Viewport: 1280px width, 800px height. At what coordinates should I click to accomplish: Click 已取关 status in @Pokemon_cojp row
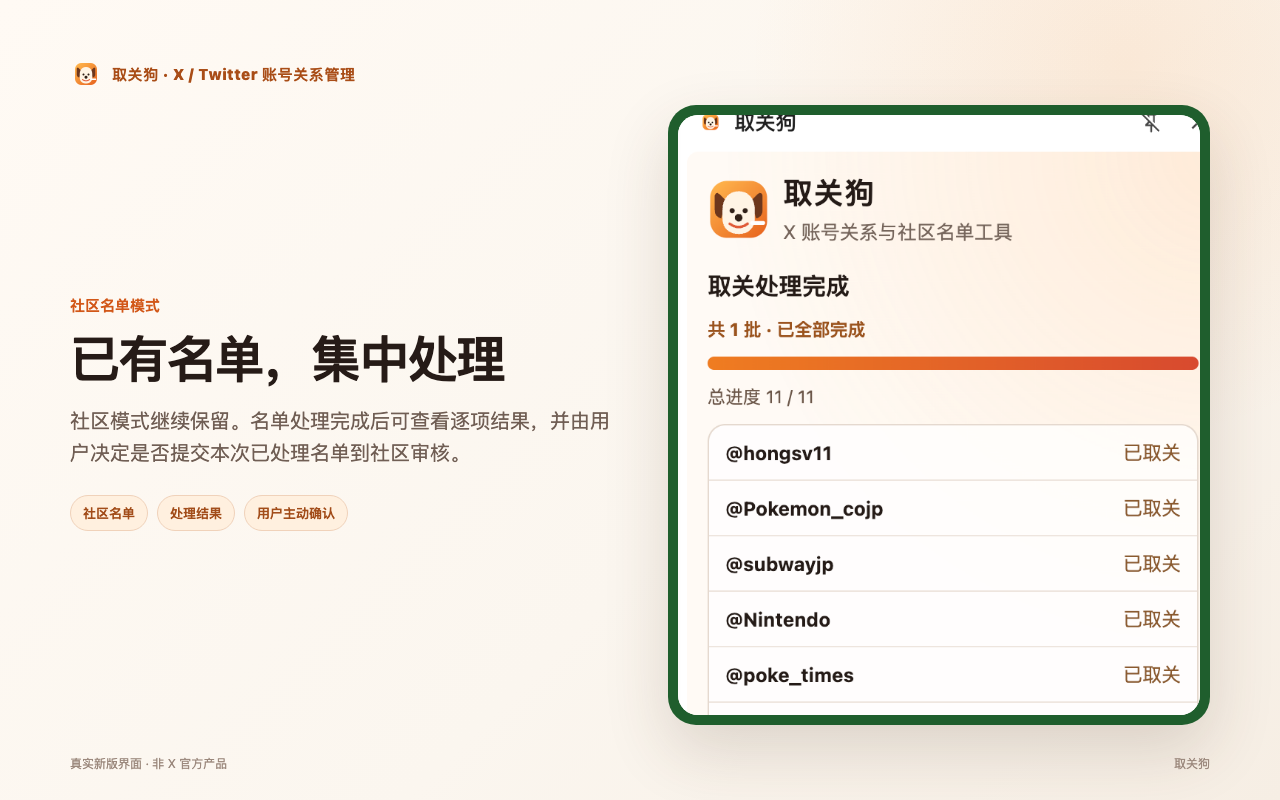(x=1152, y=508)
